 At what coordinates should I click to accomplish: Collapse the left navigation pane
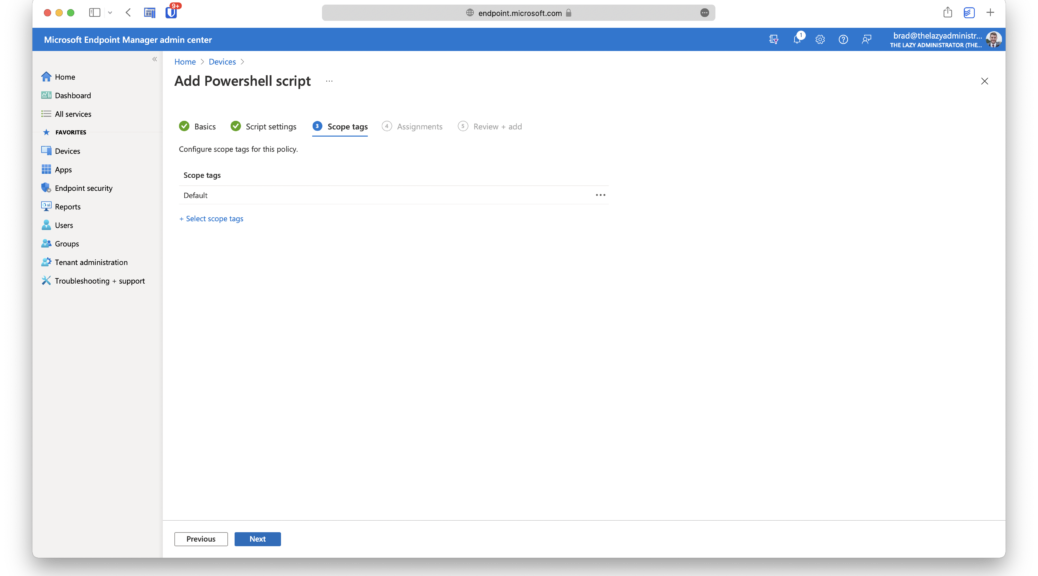154,60
